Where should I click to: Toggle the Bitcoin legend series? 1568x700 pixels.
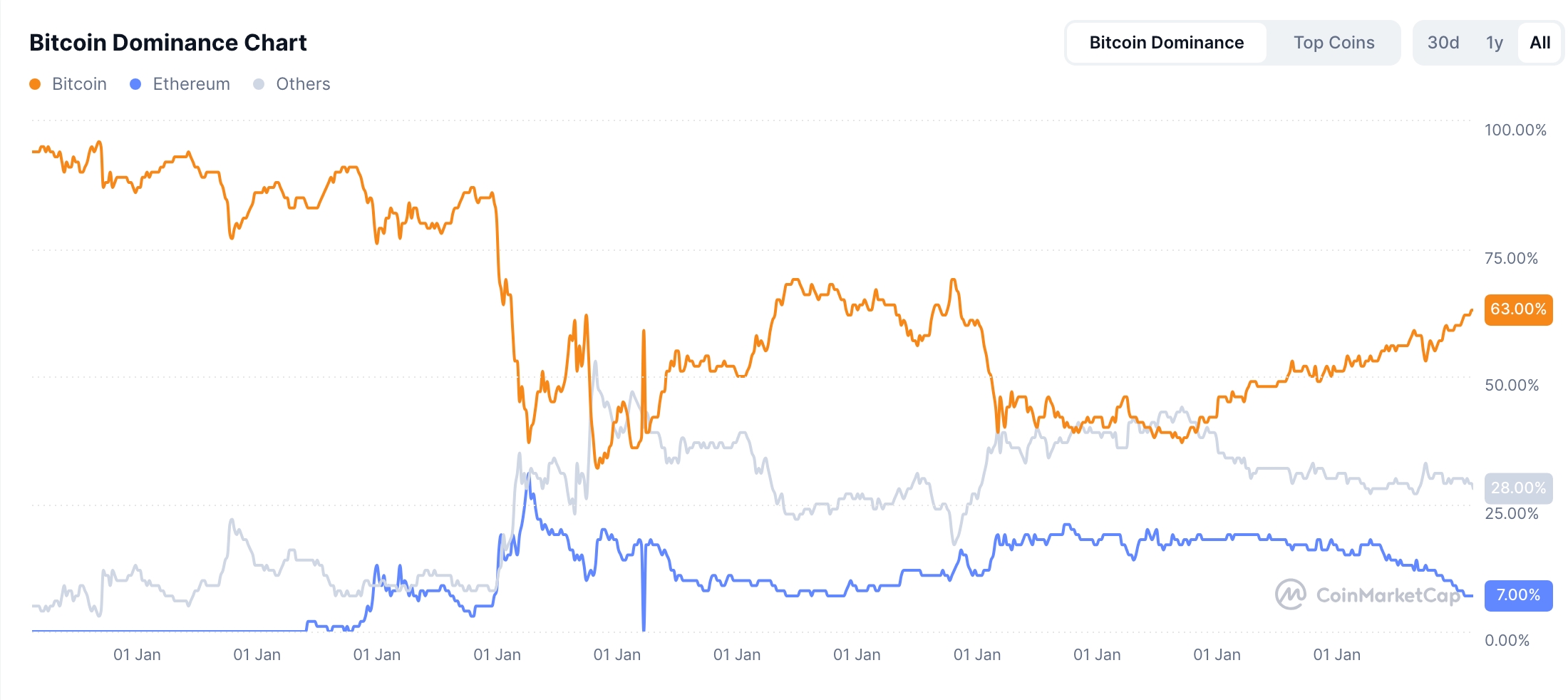click(x=78, y=84)
